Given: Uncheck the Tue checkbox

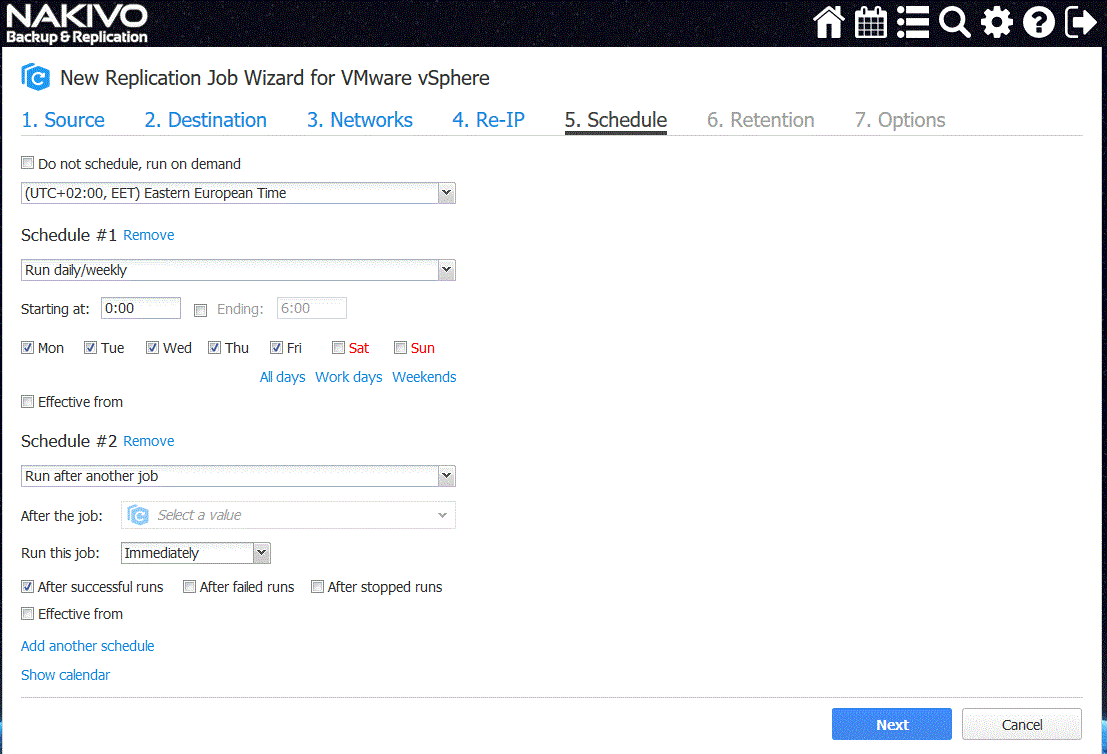Looking at the screenshot, I should click(90, 347).
